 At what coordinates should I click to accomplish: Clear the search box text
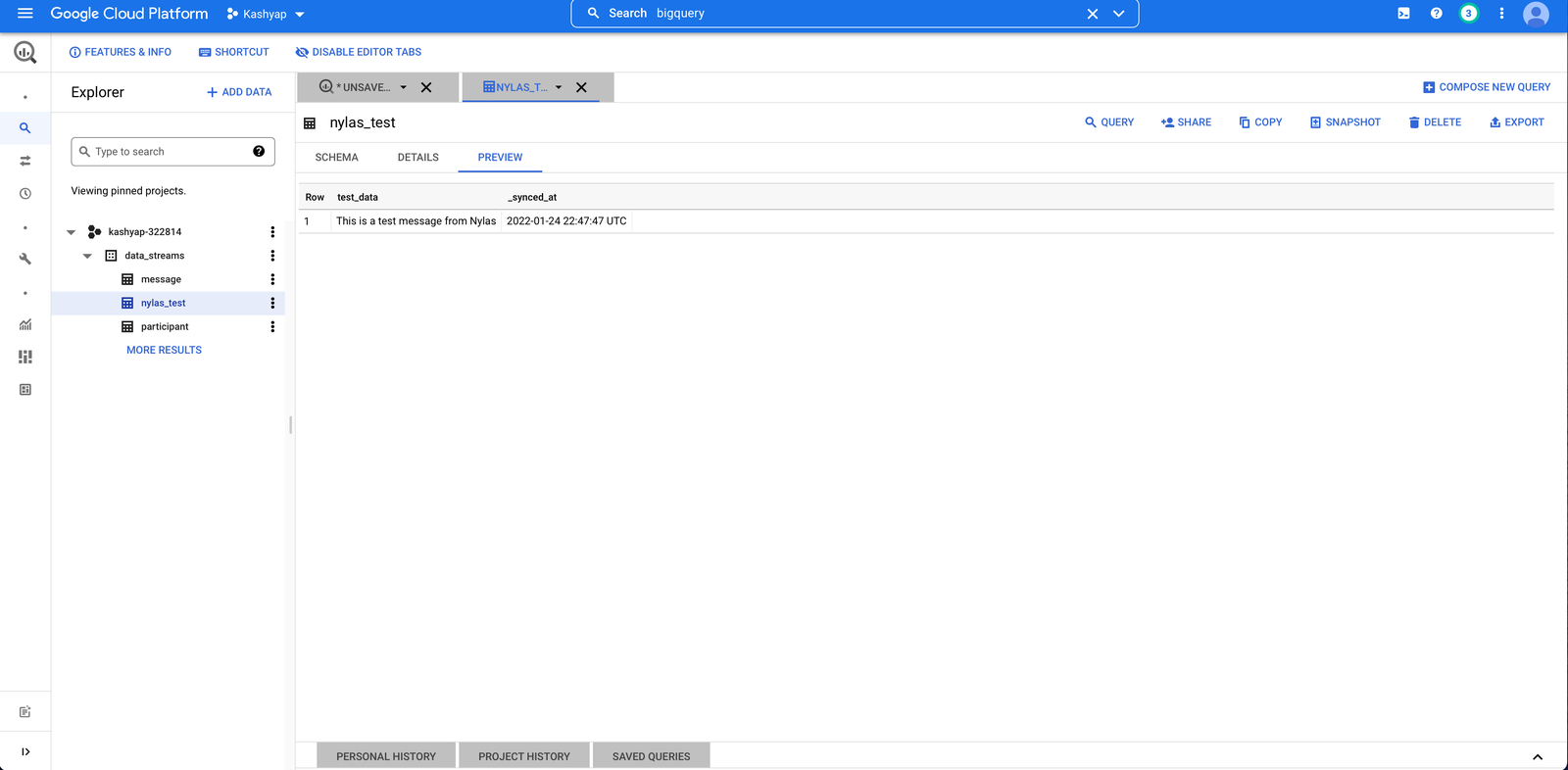pyautogui.click(x=1093, y=14)
